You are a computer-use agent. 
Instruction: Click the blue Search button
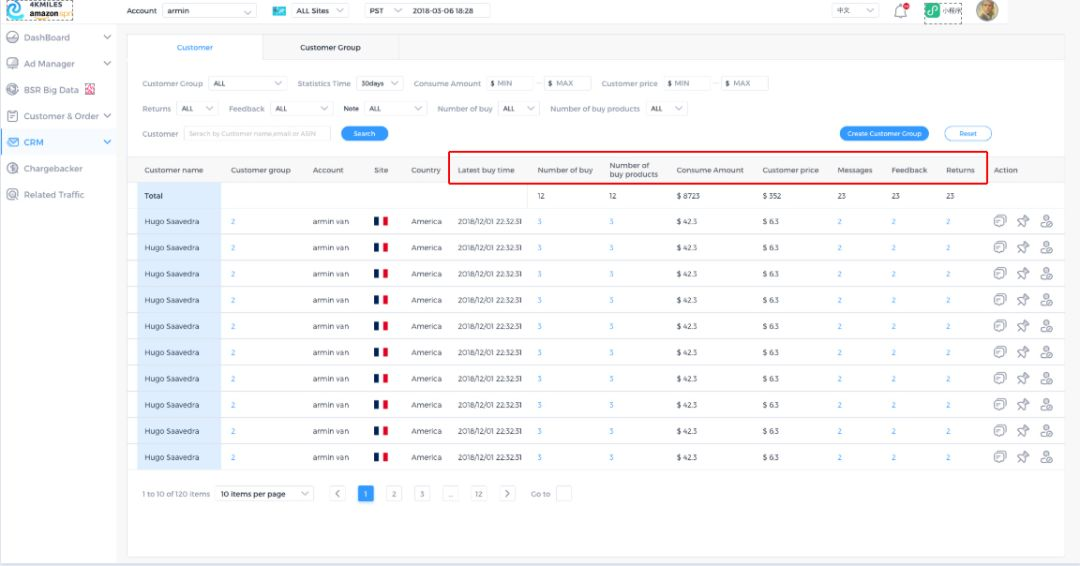[x=364, y=133]
